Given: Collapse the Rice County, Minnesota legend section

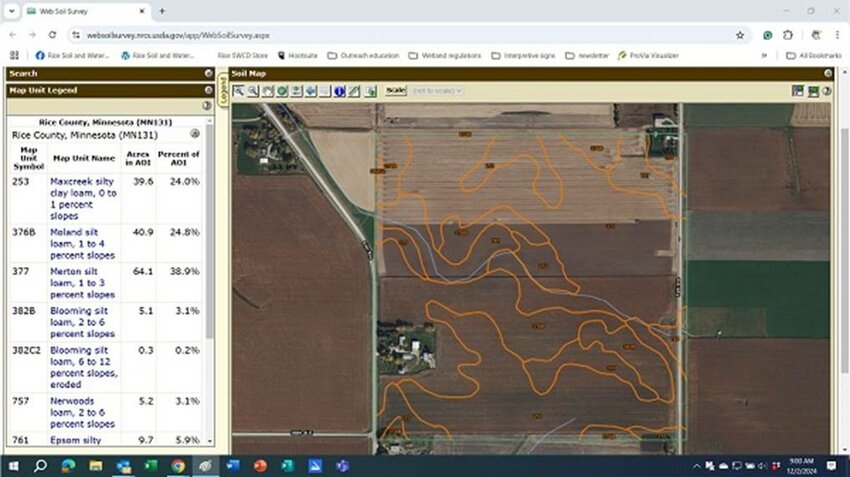Looking at the screenshot, I should point(195,133).
